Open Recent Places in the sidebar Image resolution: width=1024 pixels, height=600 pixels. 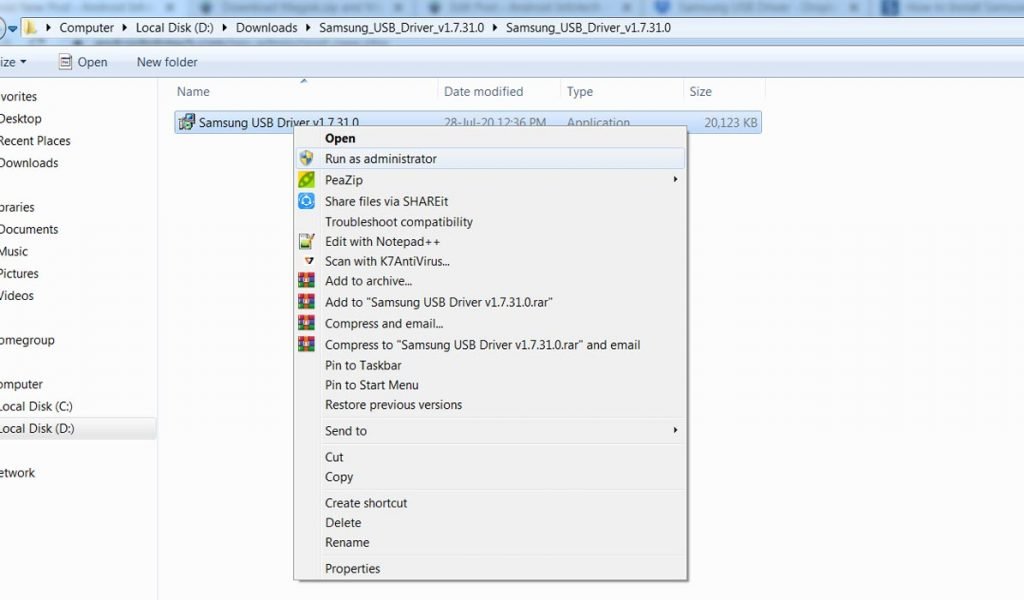point(35,141)
